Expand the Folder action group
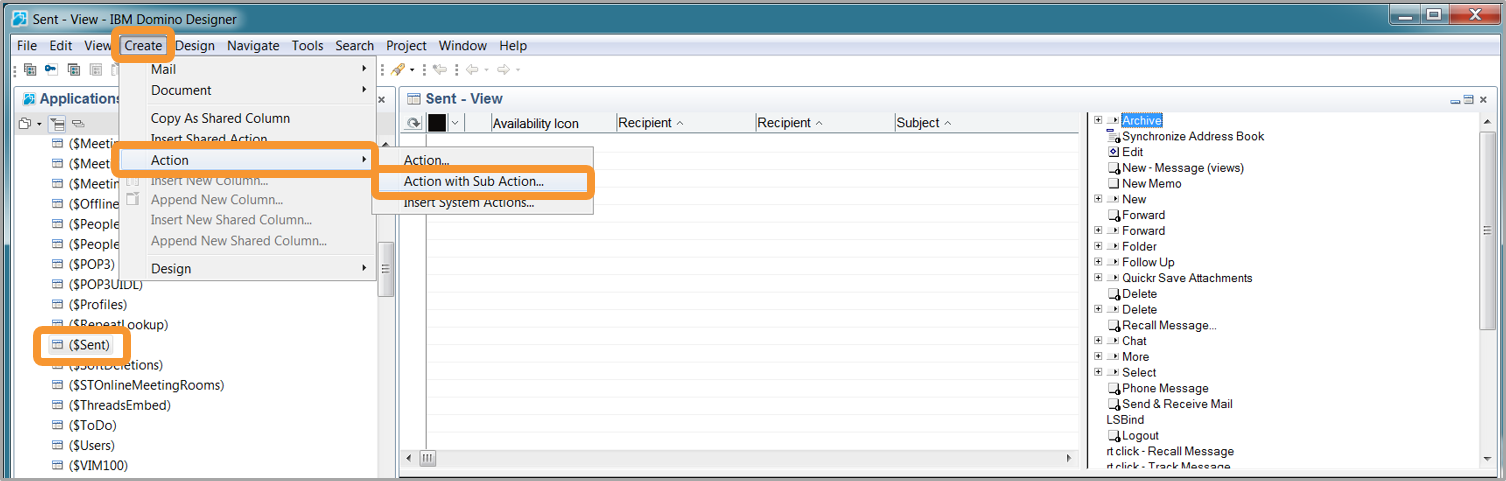 1098,246
